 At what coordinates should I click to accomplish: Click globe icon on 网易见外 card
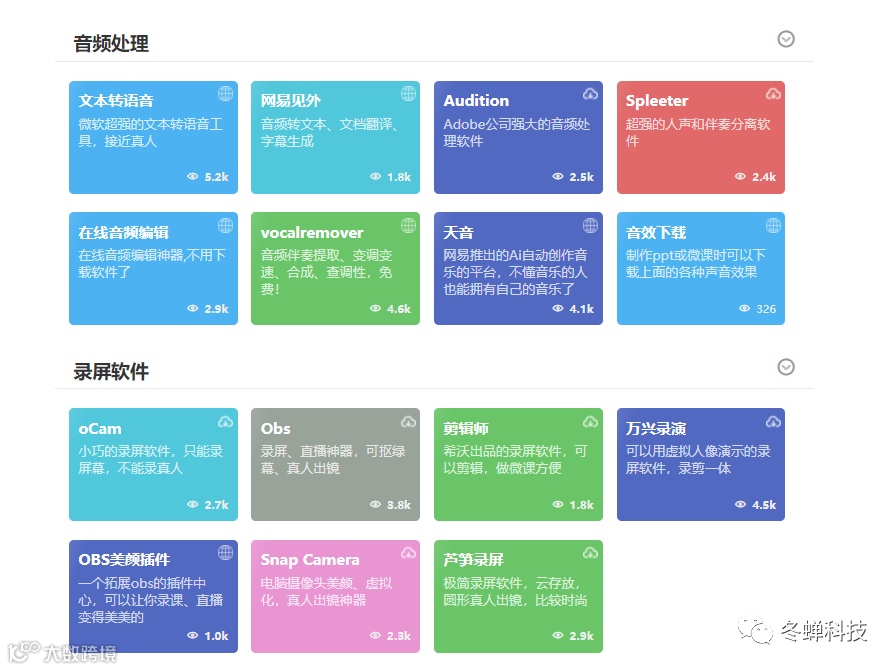coord(408,93)
